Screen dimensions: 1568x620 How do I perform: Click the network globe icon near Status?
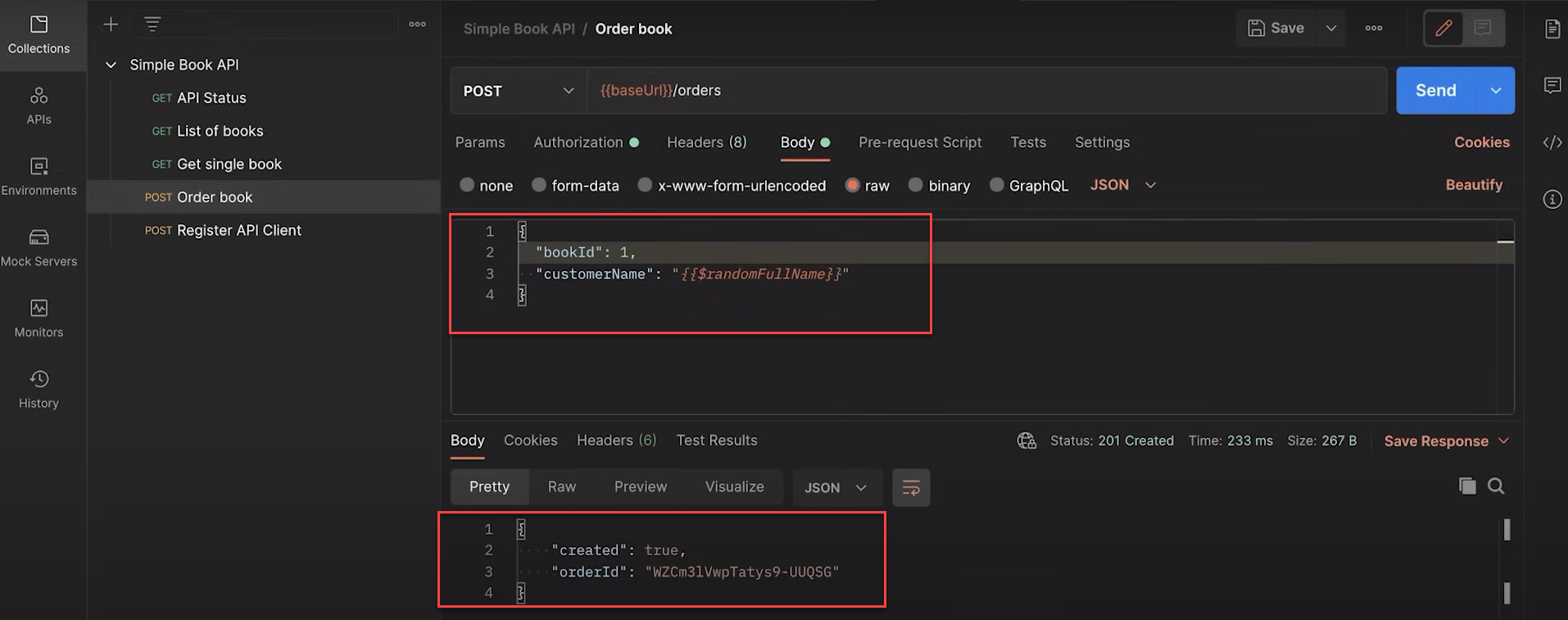tap(1026, 441)
